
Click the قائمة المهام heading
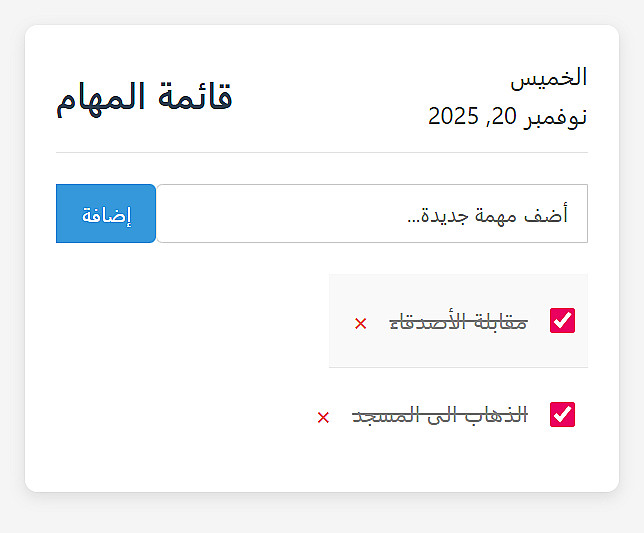point(144,97)
